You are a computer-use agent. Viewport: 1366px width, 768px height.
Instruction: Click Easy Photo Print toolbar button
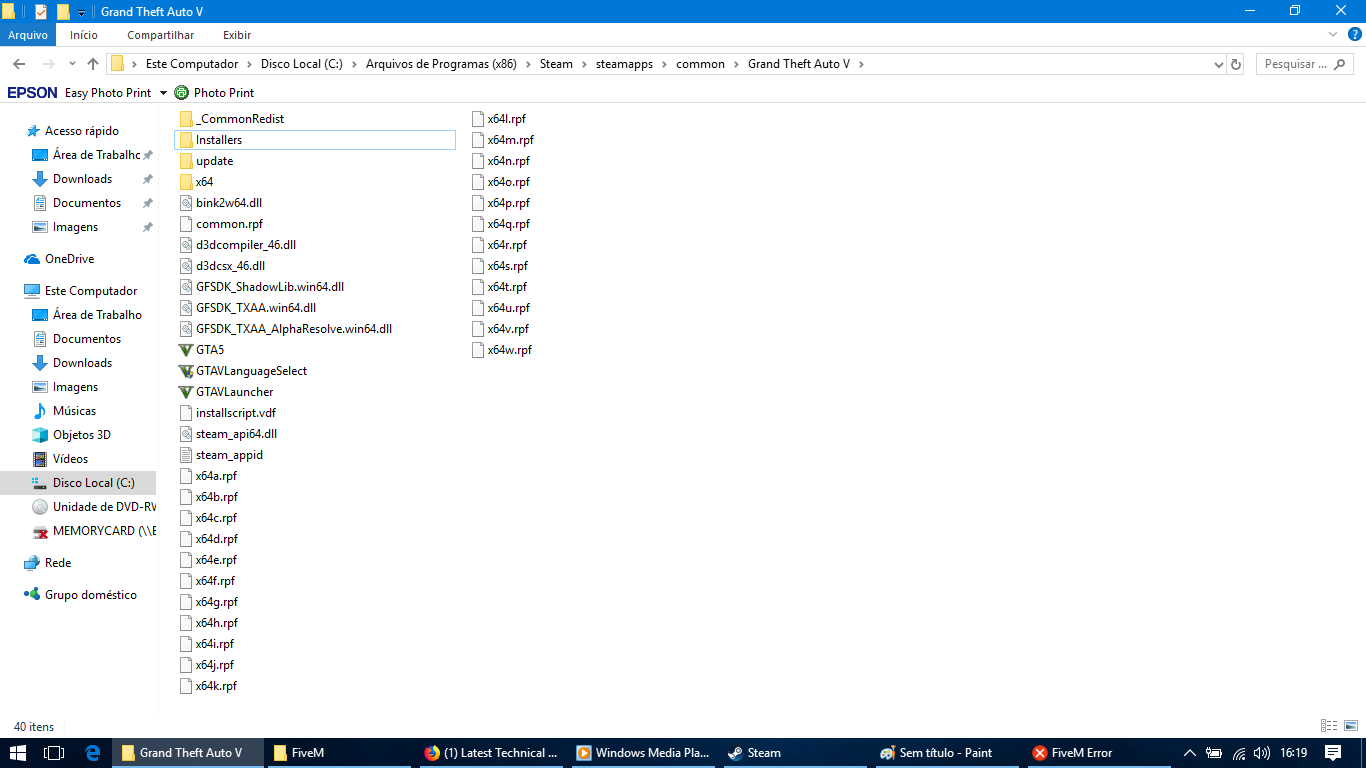click(108, 93)
